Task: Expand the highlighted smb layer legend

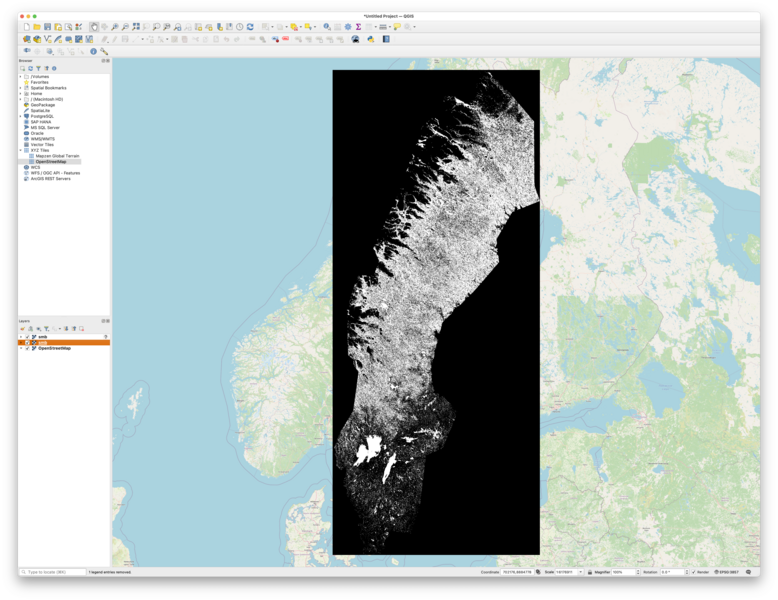Action: (21, 342)
